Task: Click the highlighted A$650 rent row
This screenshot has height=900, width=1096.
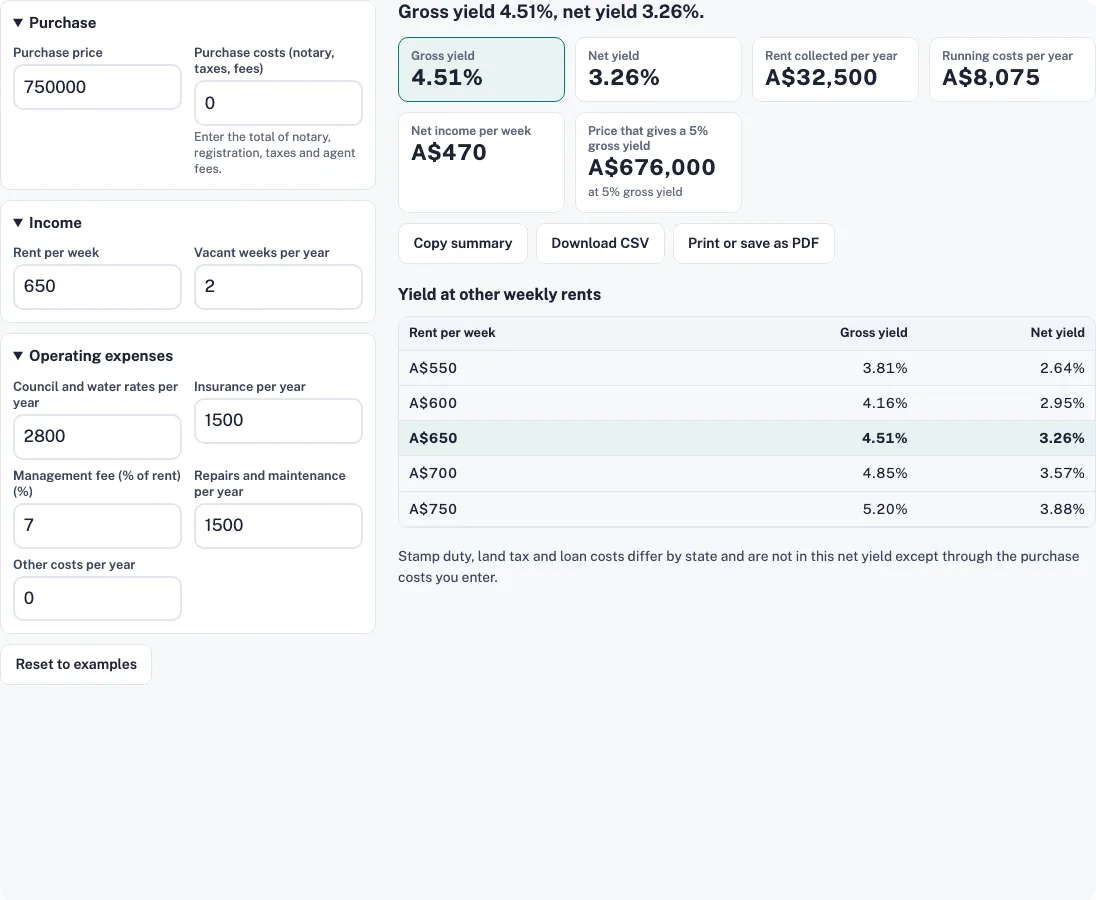Action: [747, 438]
